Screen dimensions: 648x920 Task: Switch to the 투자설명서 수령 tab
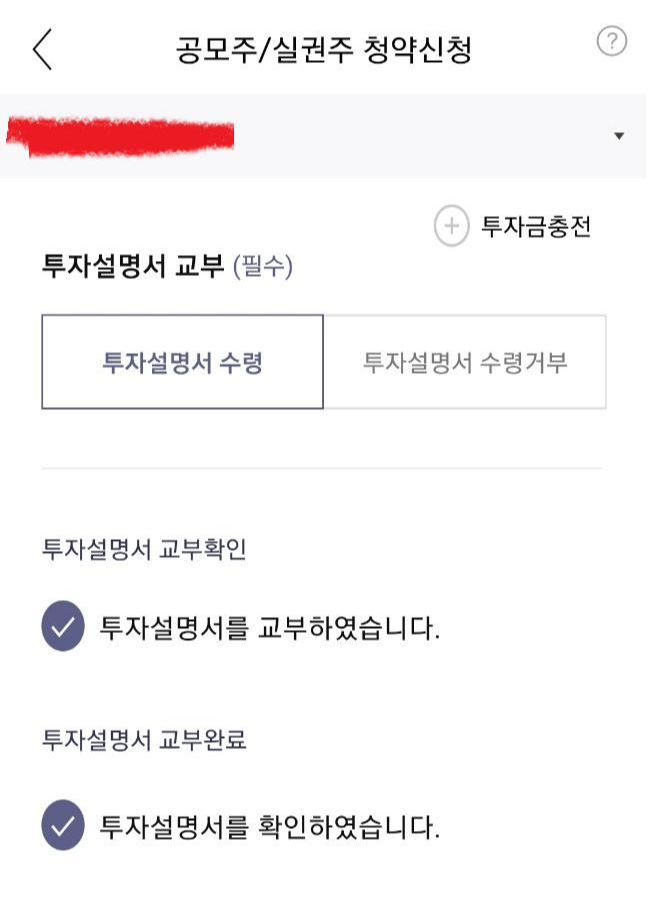[182, 362]
